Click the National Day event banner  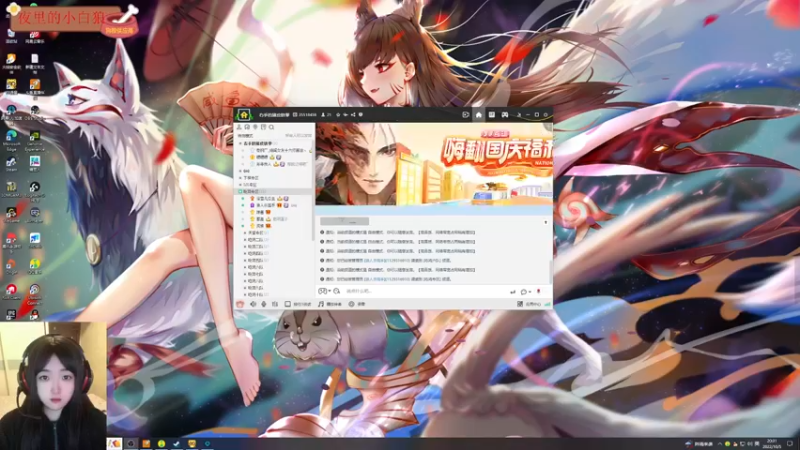[434, 164]
